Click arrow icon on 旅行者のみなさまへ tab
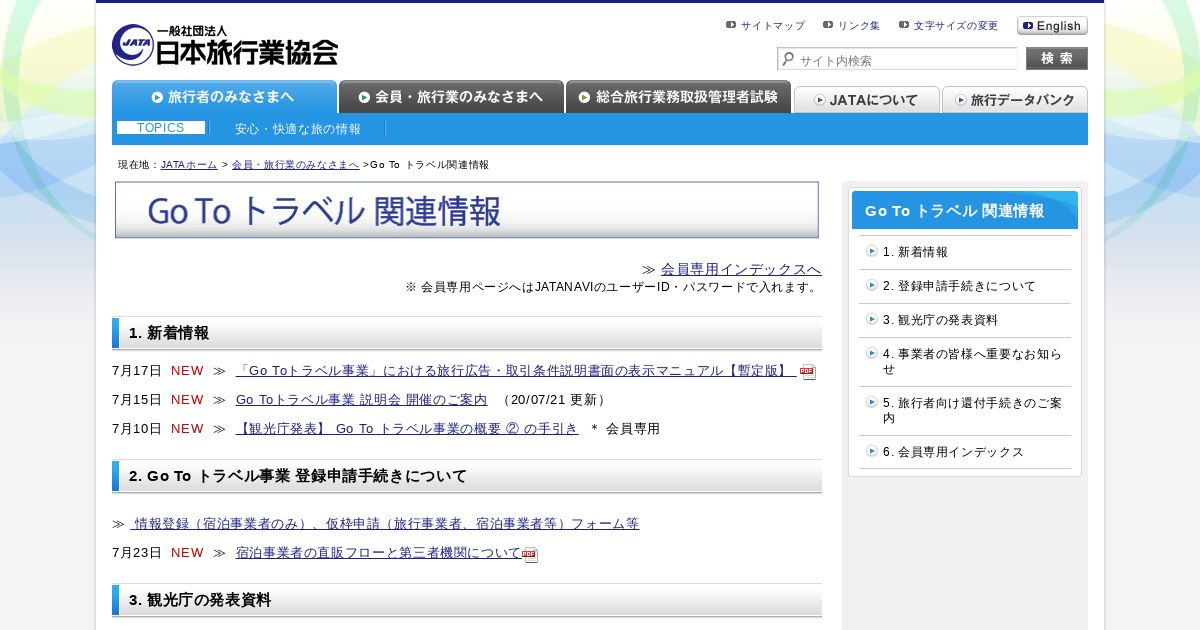 [157, 97]
